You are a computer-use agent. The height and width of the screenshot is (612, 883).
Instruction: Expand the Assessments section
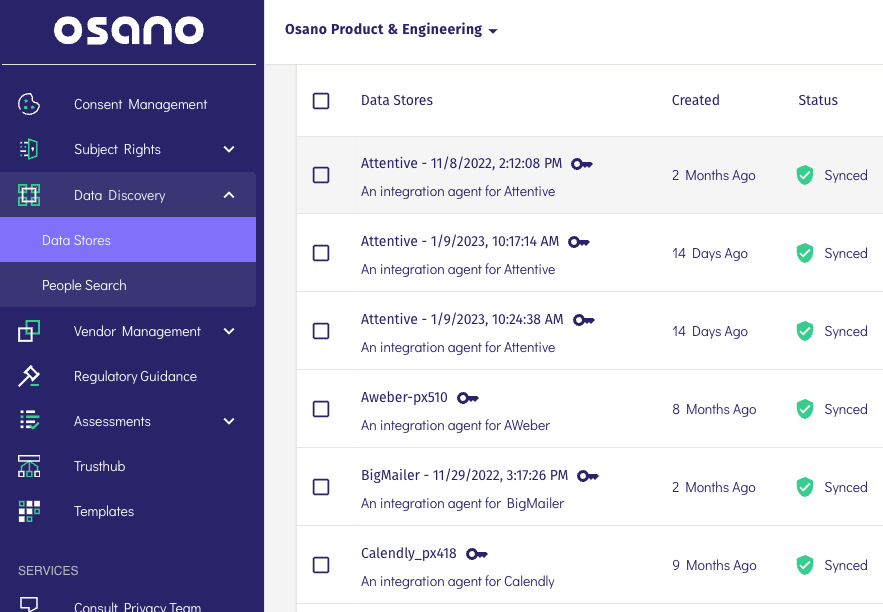pos(229,421)
